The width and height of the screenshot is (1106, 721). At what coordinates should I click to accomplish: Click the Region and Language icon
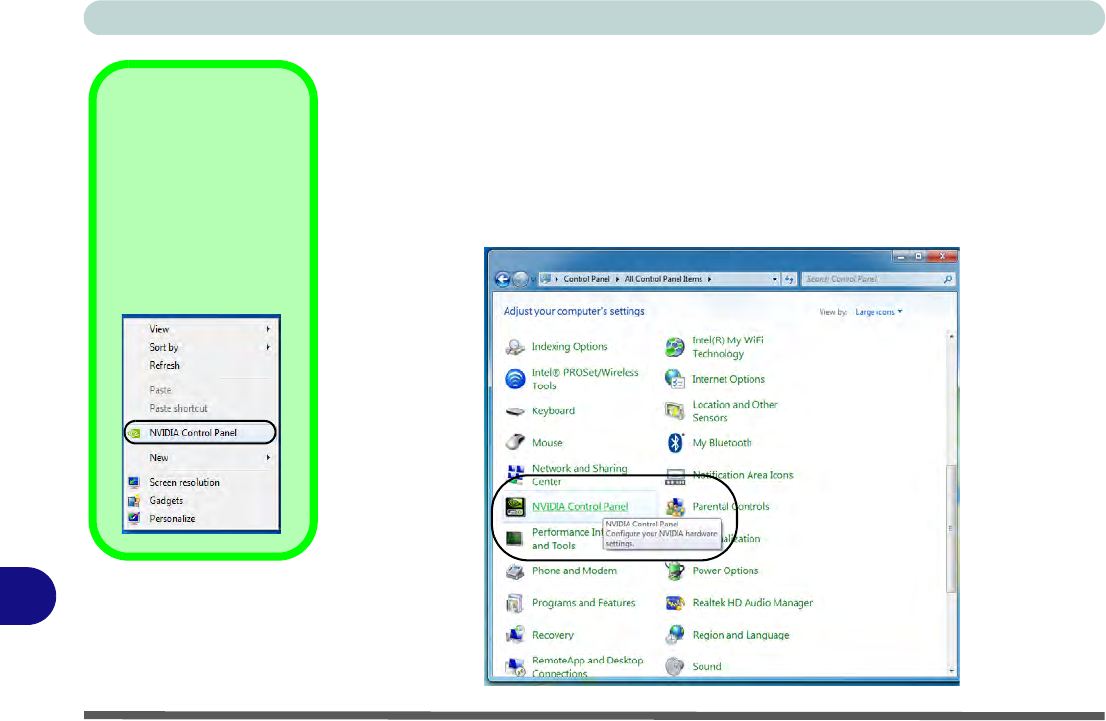[x=675, y=635]
